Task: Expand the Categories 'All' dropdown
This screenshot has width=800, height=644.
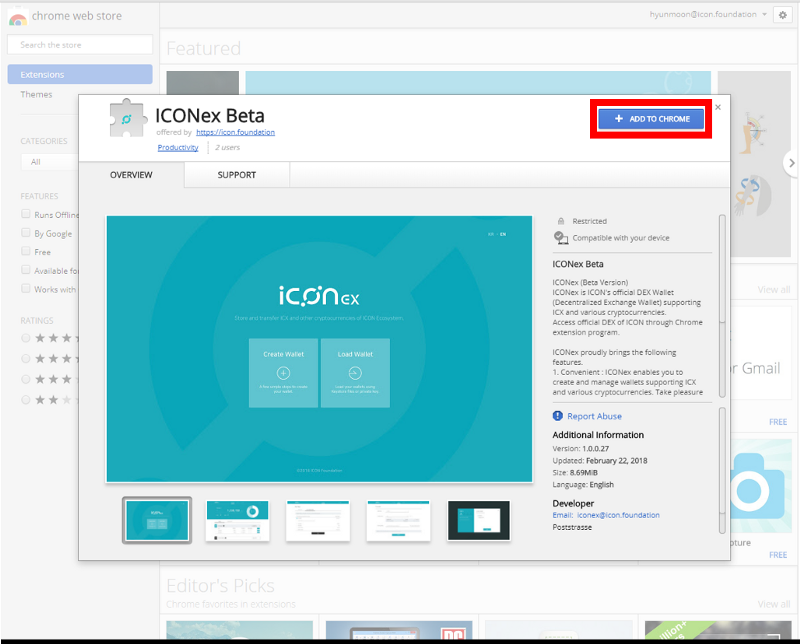Action: click(x=49, y=162)
